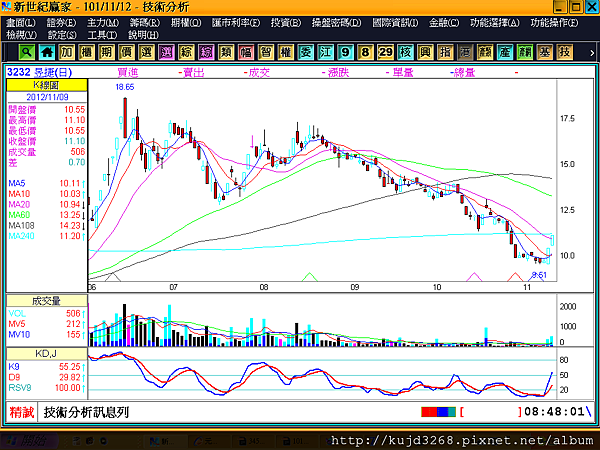Click the 智 toolbar icon

pyautogui.click(x=266, y=52)
